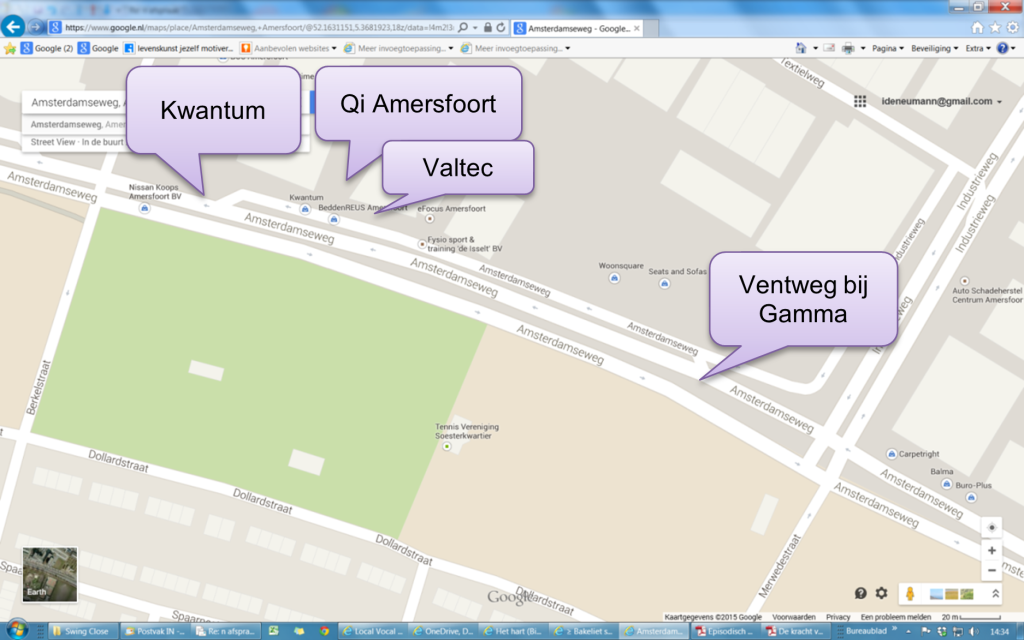Open browser Tools gear icon

(1012, 27)
